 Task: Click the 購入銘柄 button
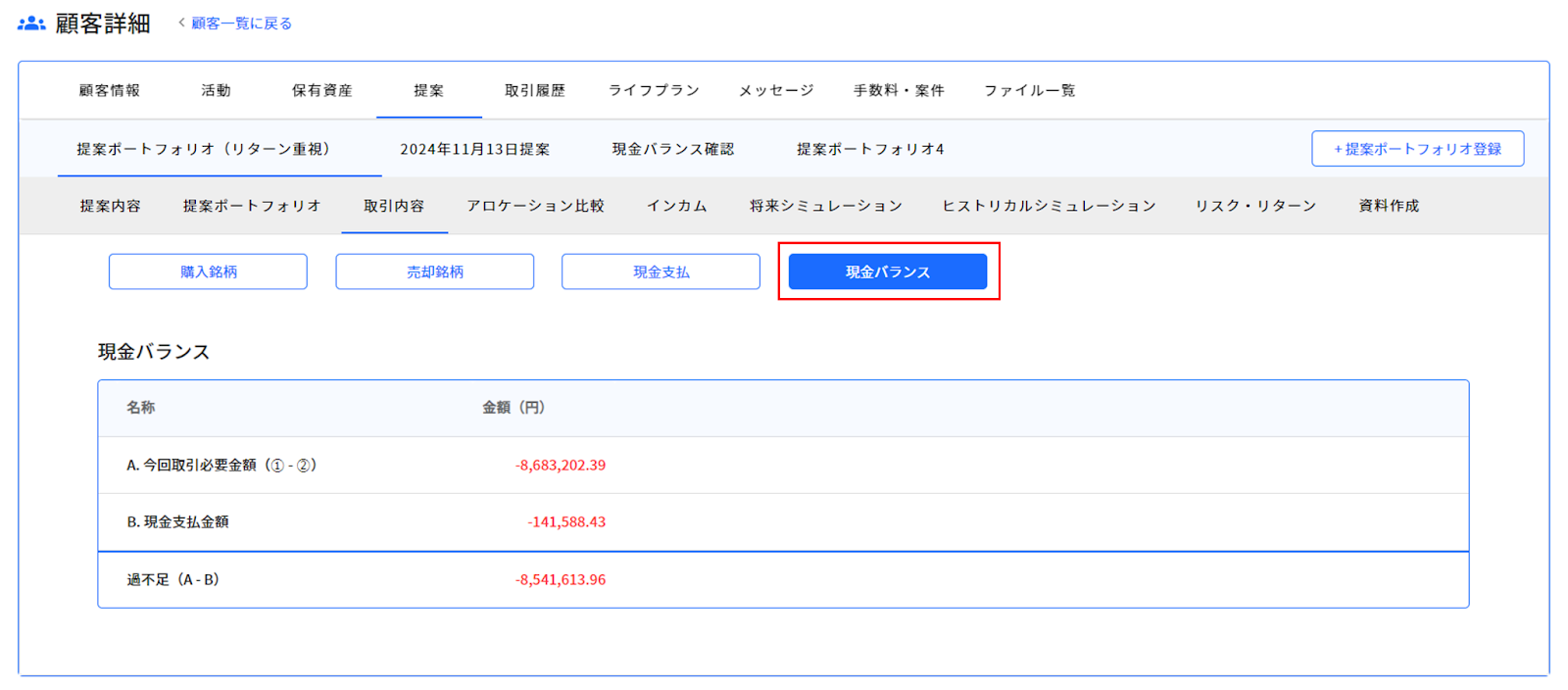[x=208, y=271]
